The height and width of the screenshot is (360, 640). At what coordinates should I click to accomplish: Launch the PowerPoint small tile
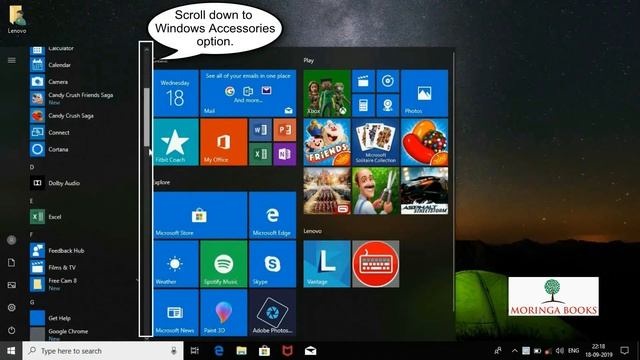pyautogui.click(x=285, y=130)
